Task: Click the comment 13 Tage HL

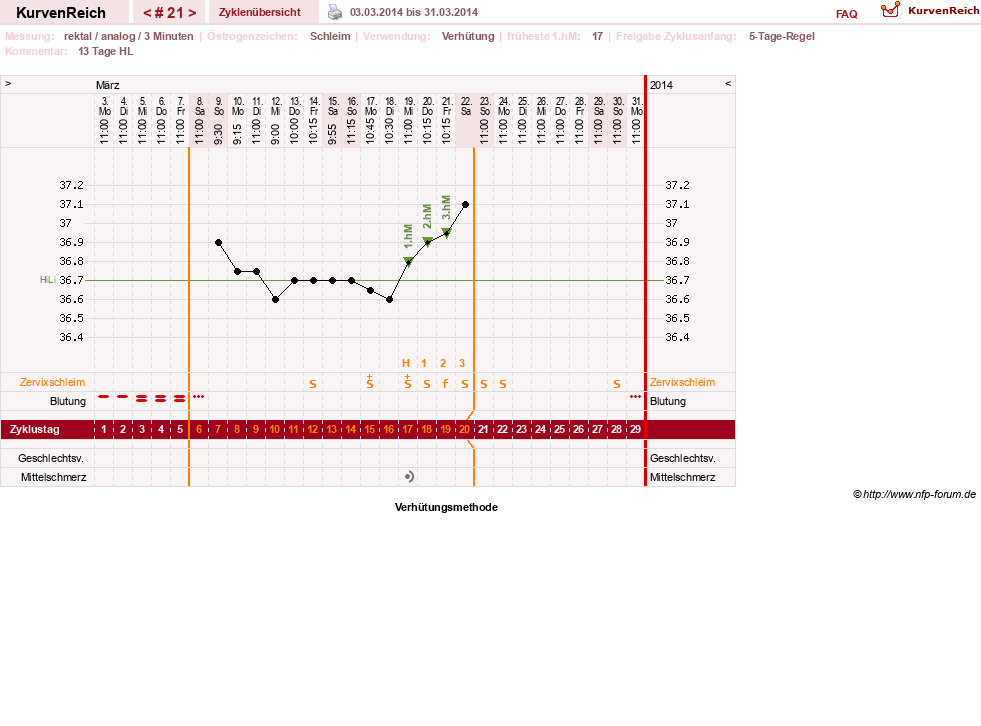Action: (x=106, y=51)
